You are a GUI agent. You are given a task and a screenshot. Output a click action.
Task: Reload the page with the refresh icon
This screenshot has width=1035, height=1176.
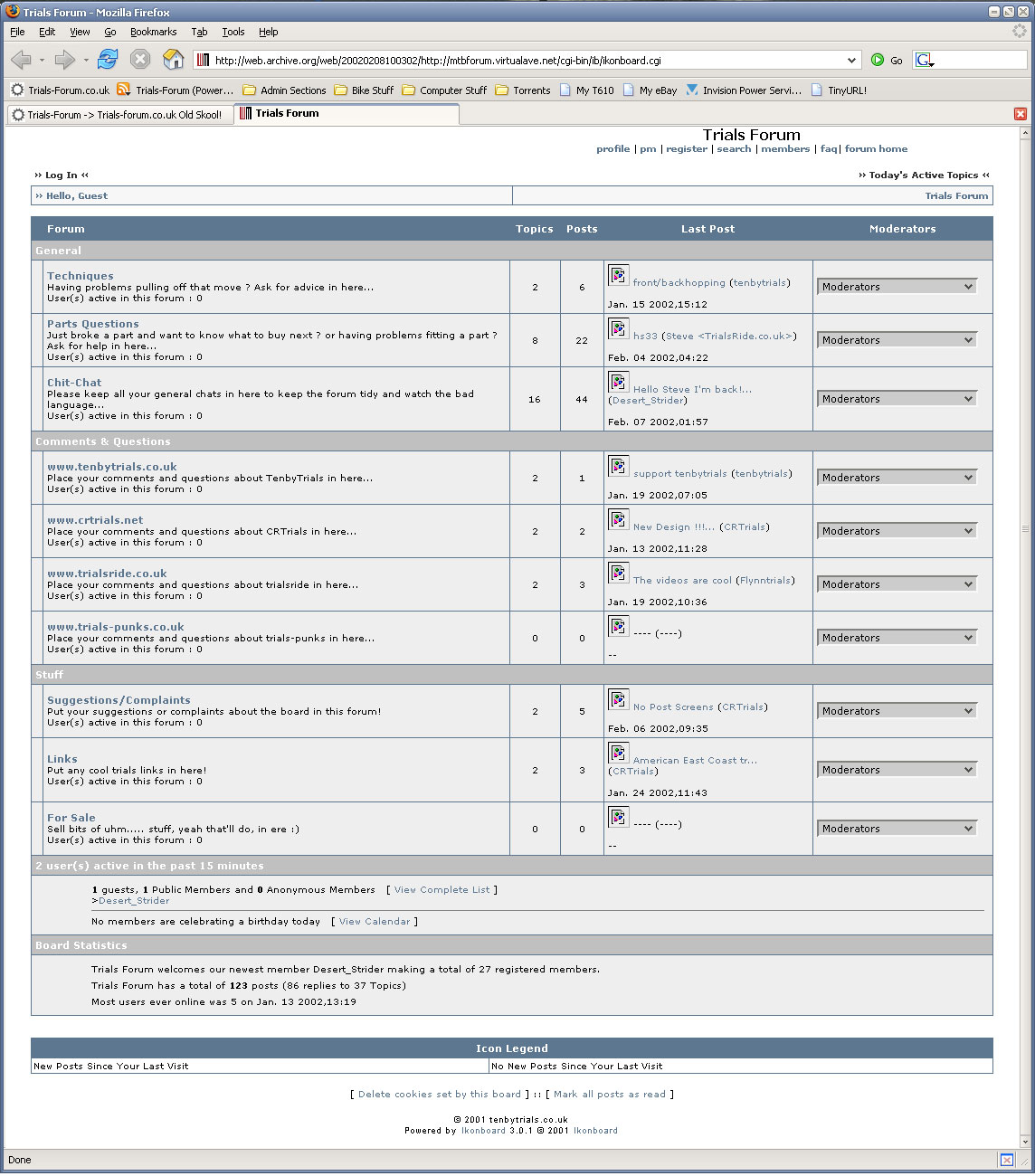[108, 60]
